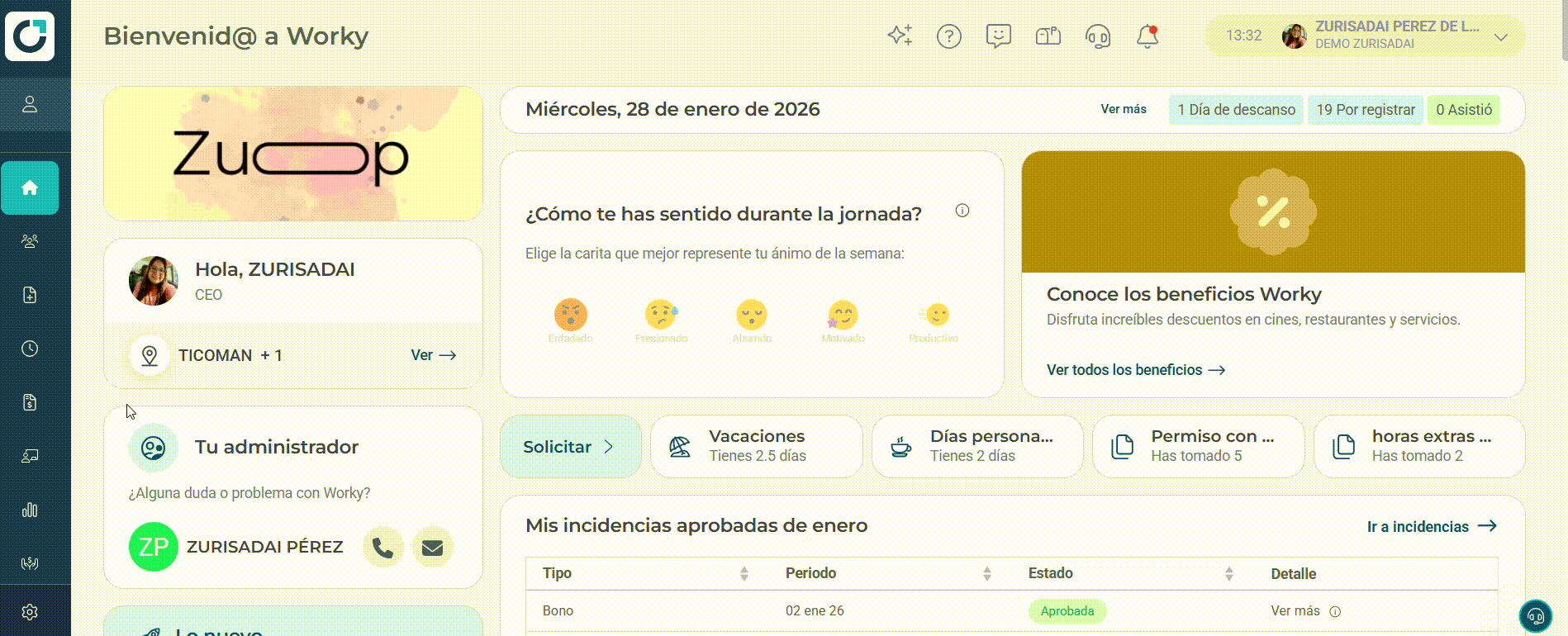Screen dimensions: 1568x636
Task: Click ZURISADAI profile photo in greeting card
Action: click(x=154, y=281)
